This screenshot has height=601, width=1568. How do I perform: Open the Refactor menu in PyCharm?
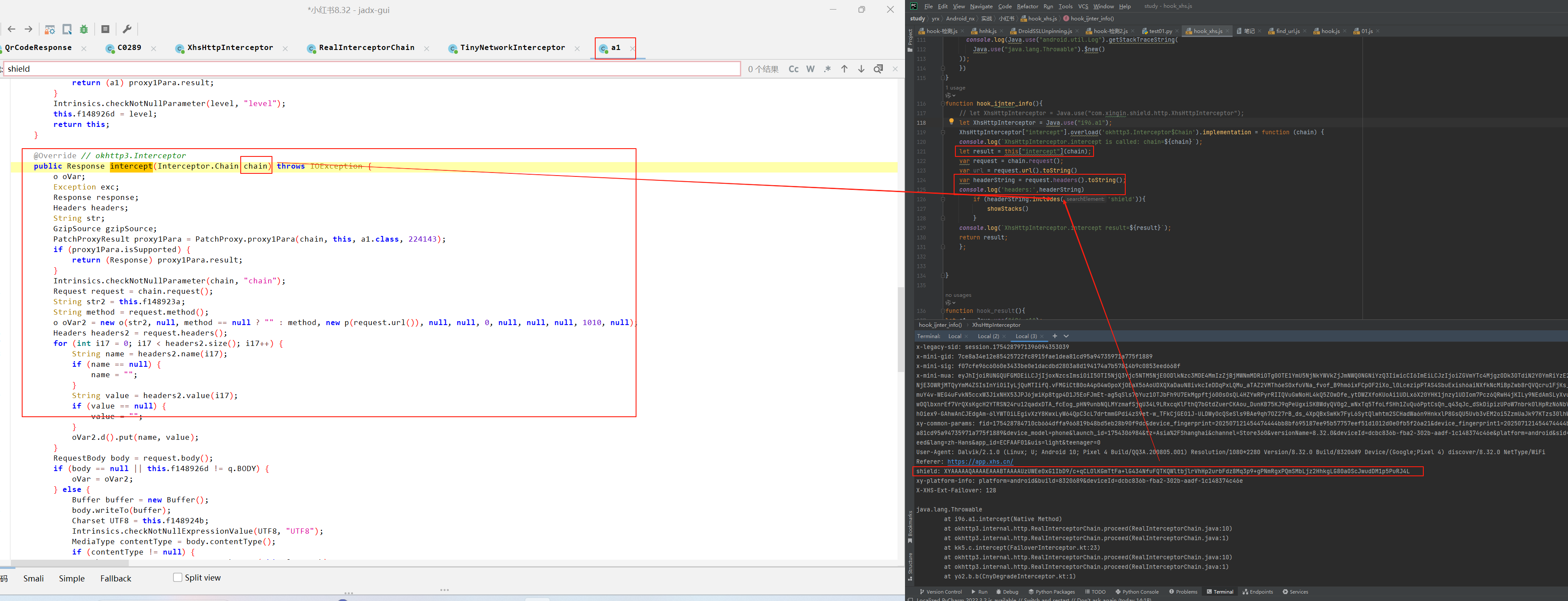click(x=1028, y=6)
